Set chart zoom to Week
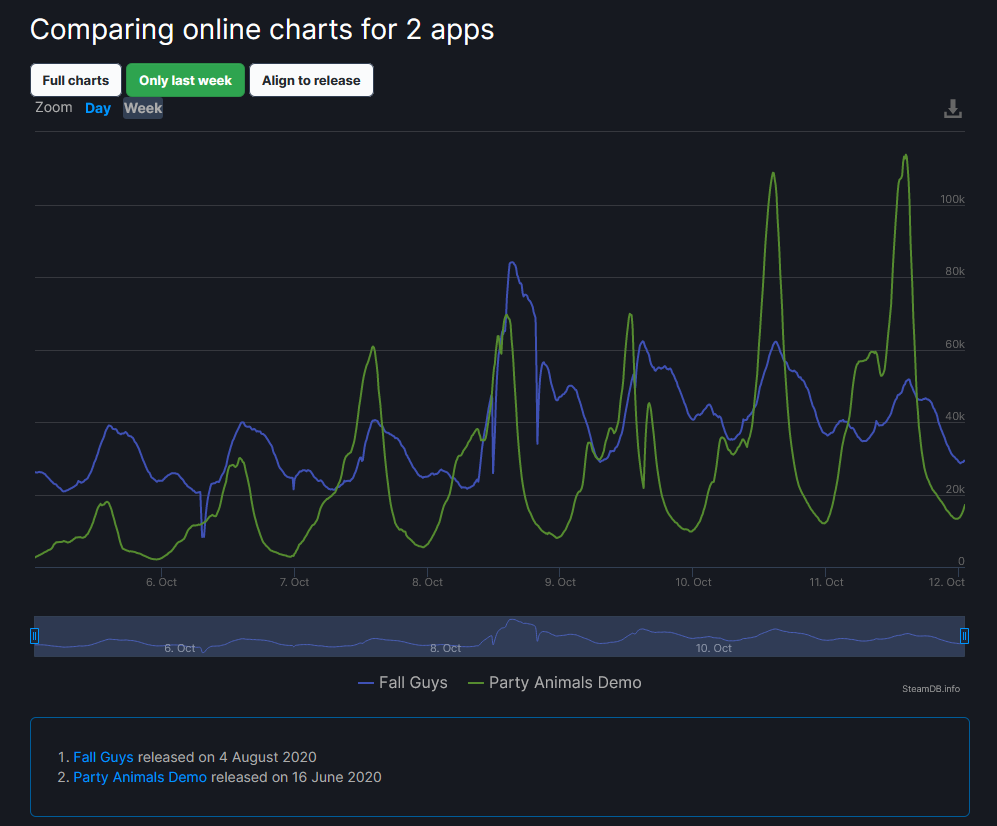 (143, 108)
